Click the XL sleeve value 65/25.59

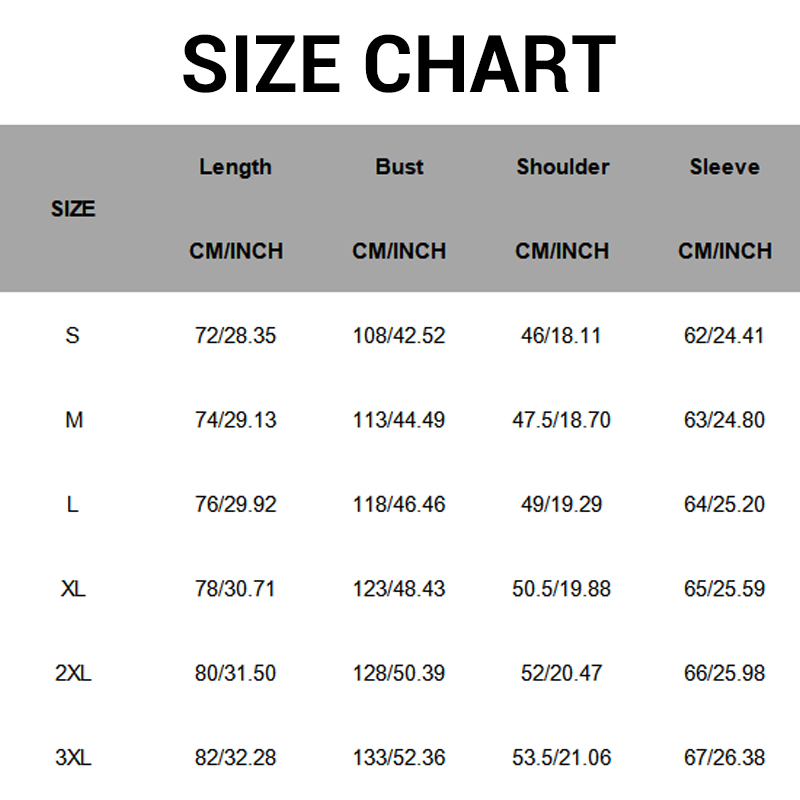click(x=724, y=589)
